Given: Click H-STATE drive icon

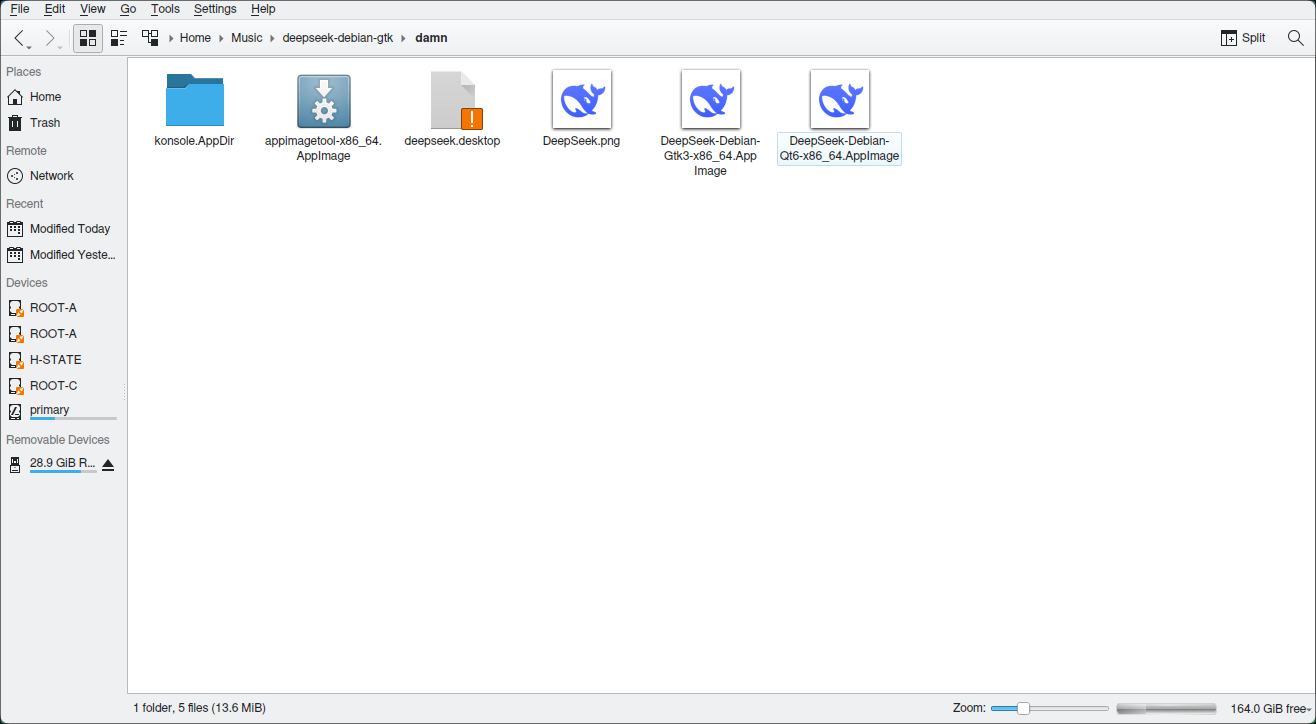Looking at the screenshot, I should [15, 360].
